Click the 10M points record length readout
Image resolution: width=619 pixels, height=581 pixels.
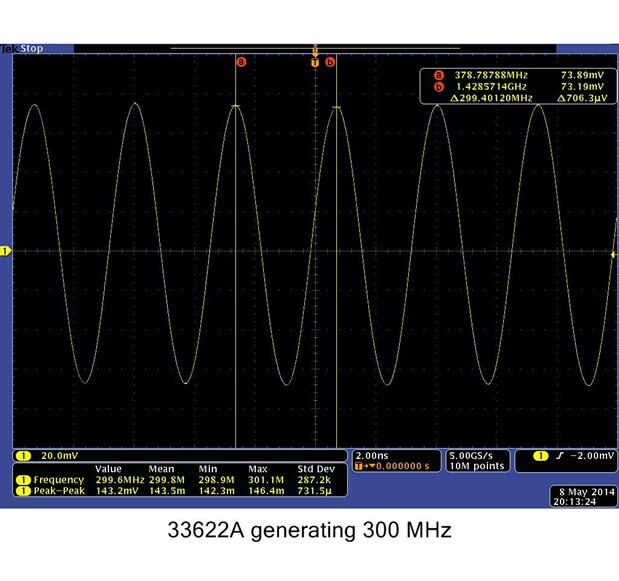[477, 466]
